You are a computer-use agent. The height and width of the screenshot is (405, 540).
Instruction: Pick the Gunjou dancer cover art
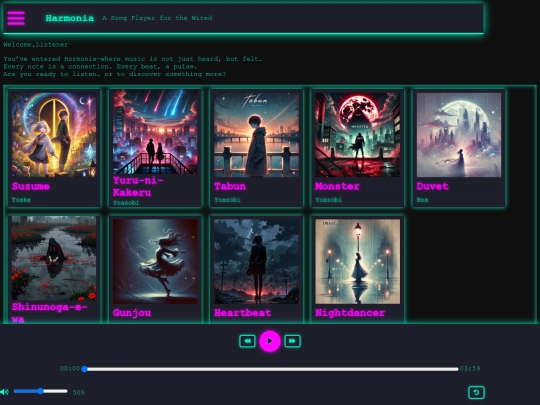click(155, 261)
